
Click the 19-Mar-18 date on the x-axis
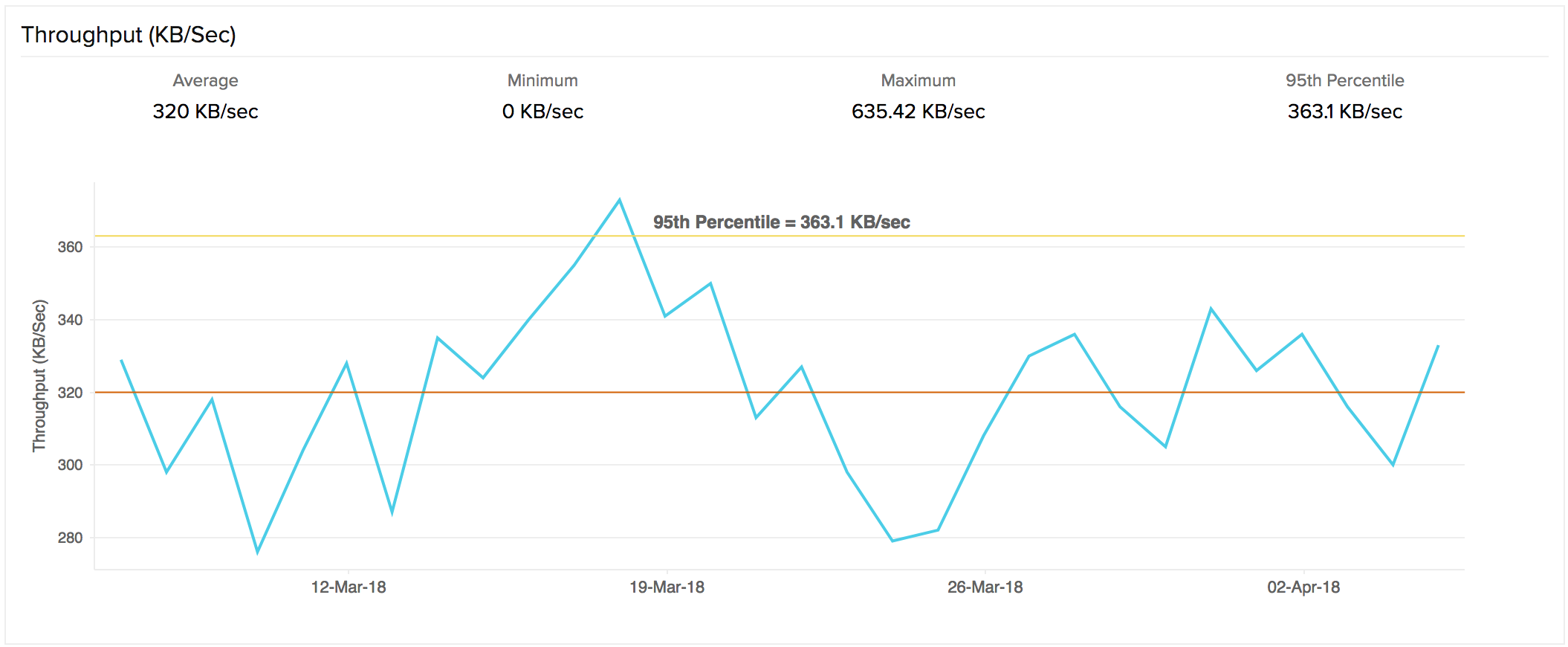pos(667,588)
